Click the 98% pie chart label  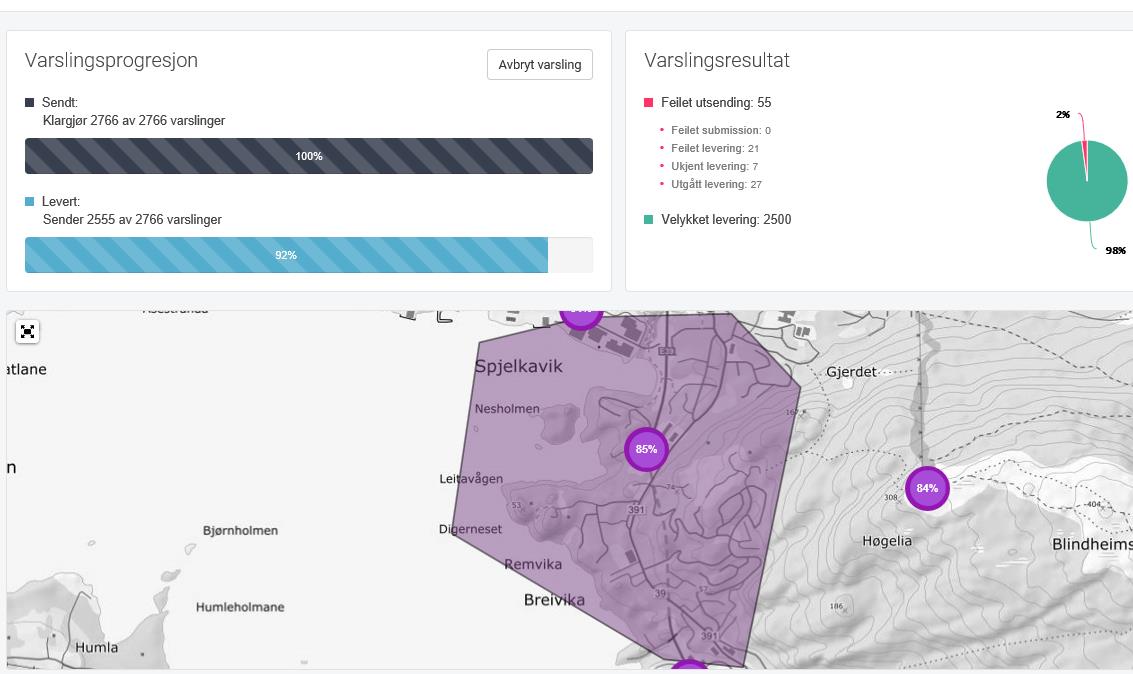coord(1115,251)
